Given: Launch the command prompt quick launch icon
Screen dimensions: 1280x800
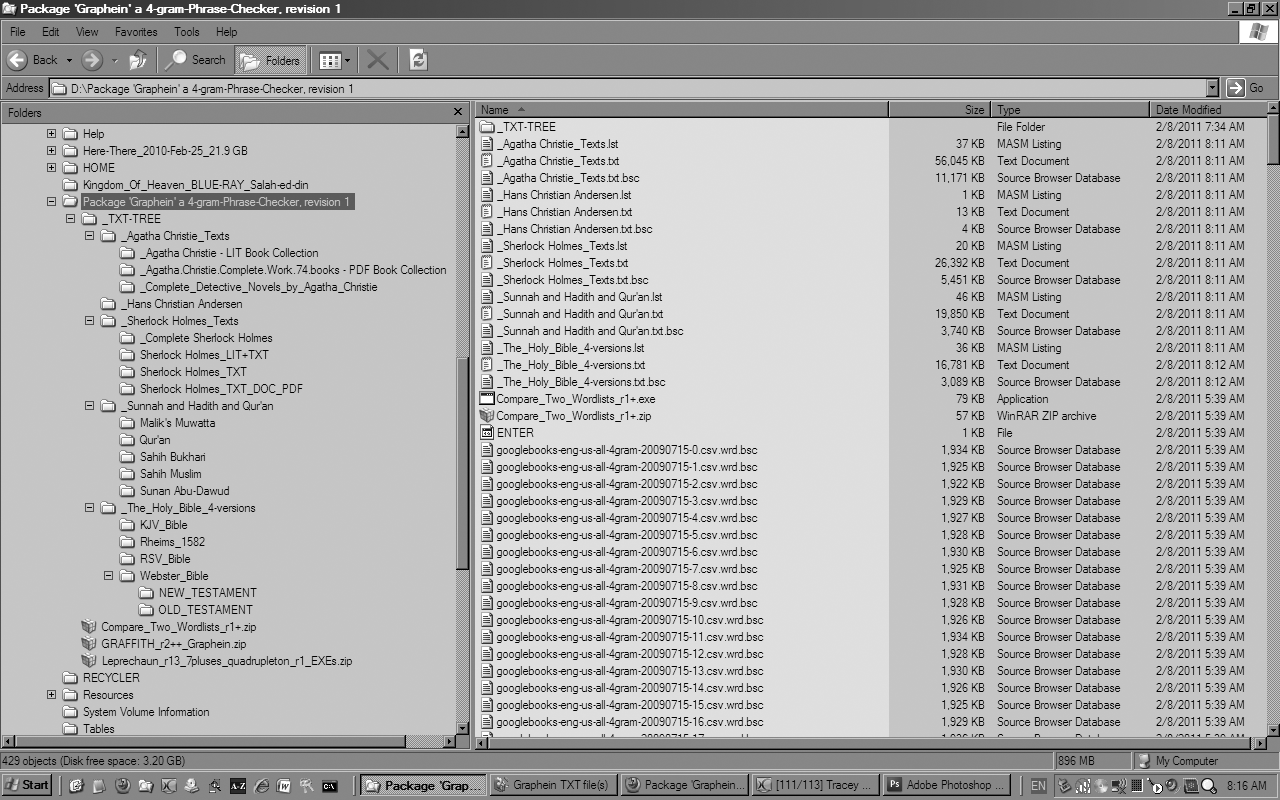Looking at the screenshot, I should click(328, 786).
